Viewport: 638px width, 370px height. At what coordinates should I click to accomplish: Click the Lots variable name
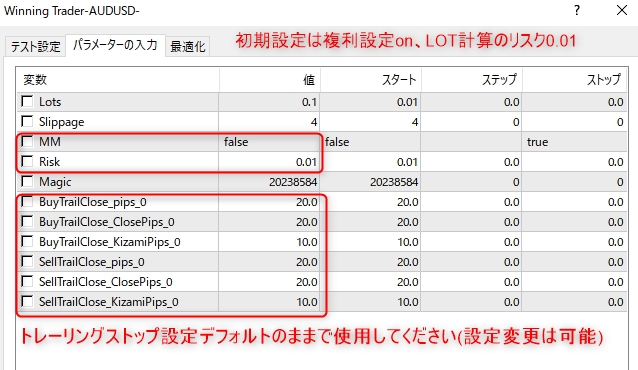point(50,102)
